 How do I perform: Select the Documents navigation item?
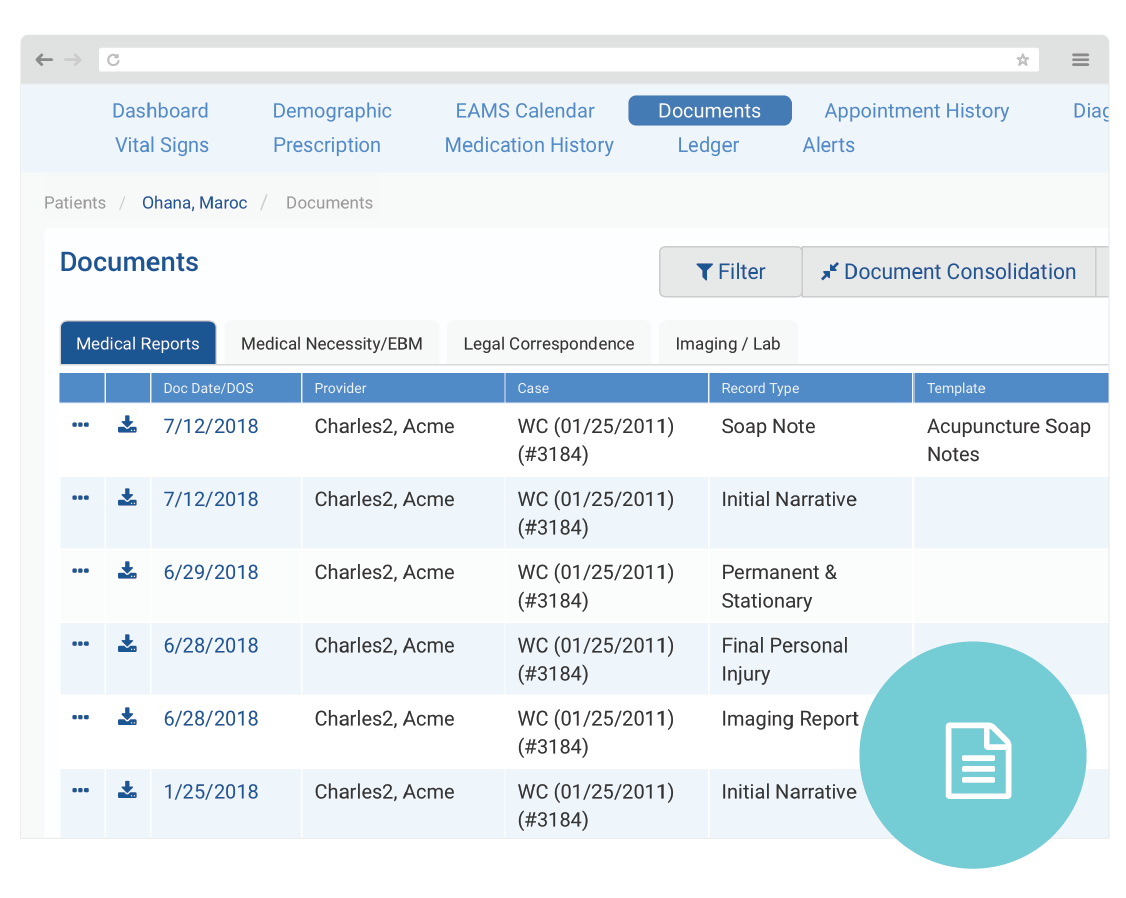(709, 111)
